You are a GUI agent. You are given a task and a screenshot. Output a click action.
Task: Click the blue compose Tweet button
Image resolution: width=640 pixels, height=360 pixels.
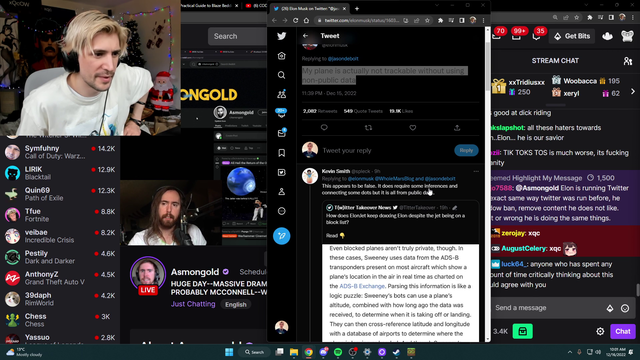pos(281,236)
